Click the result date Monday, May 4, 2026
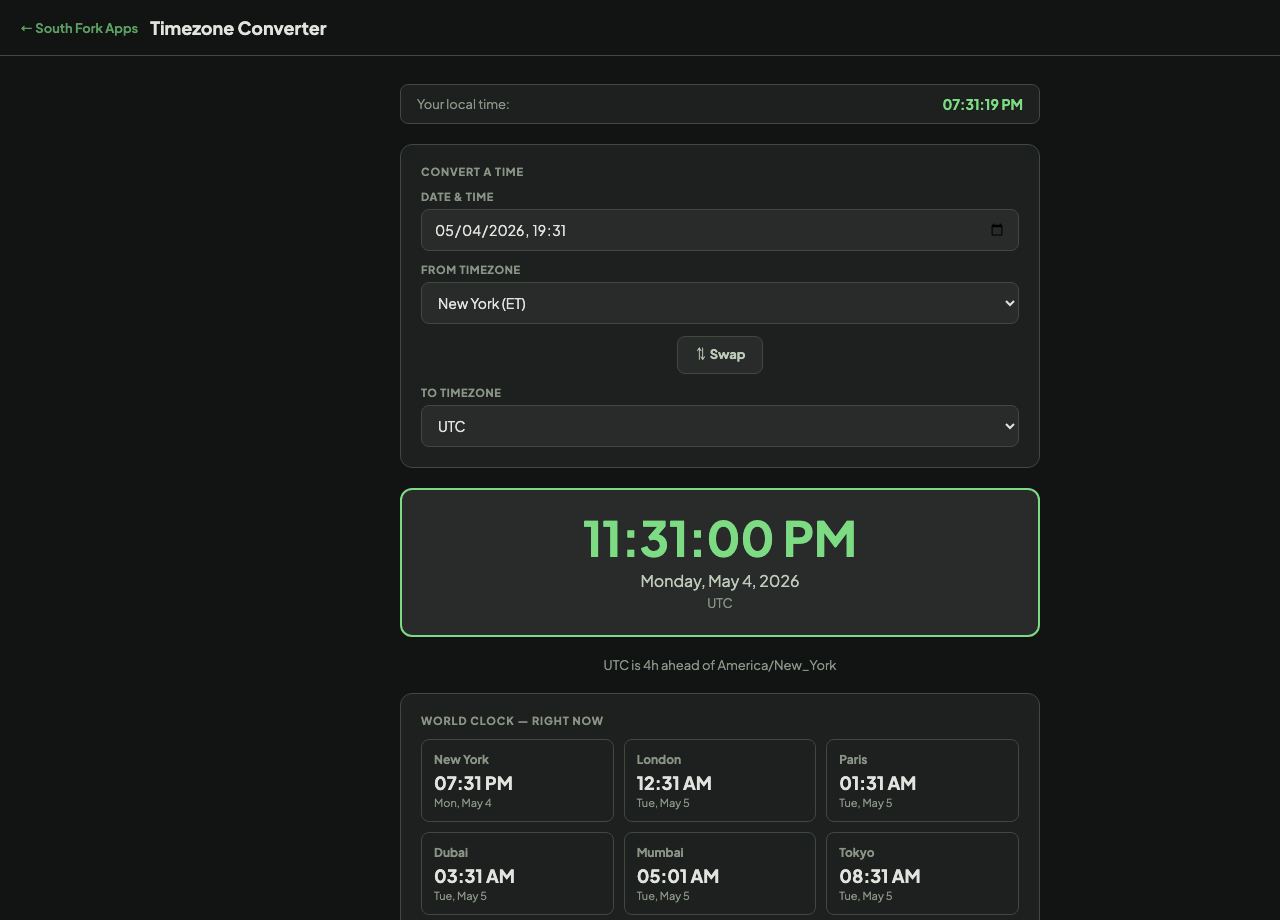Image resolution: width=1280 pixels, height=920 pixels. (720, 581)
